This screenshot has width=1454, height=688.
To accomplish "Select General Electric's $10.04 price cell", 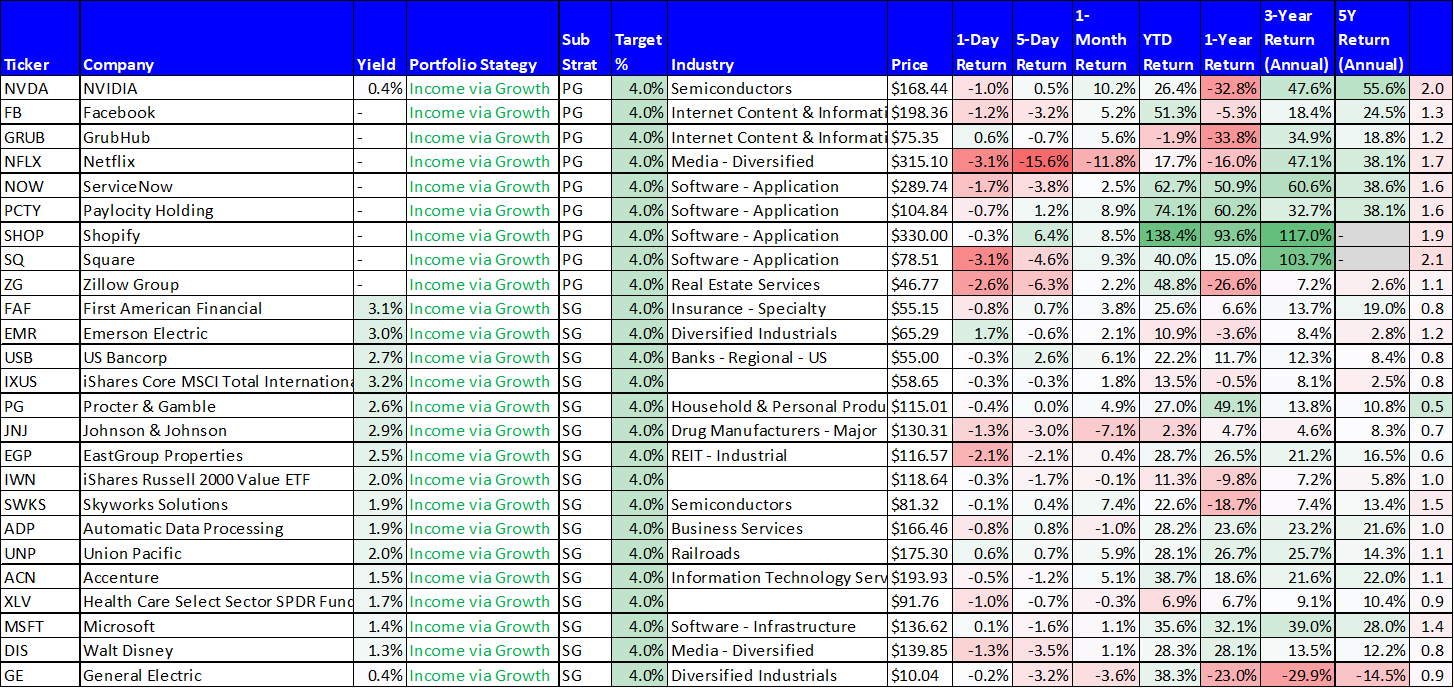I will click(x=920, y=675).
